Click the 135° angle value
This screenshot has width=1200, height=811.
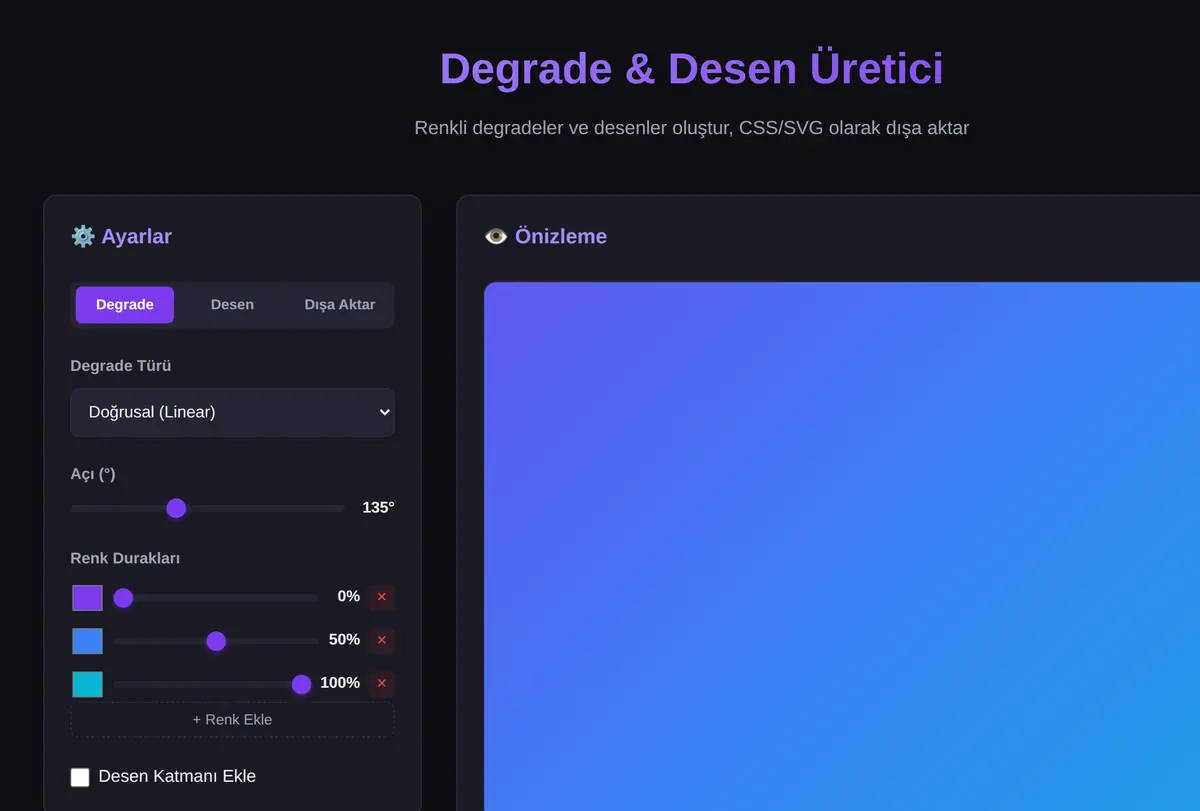point(378,508)
